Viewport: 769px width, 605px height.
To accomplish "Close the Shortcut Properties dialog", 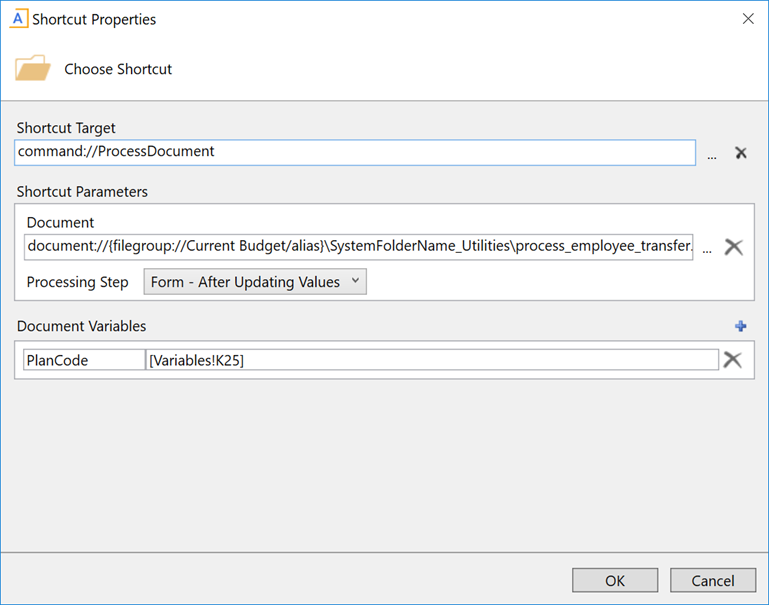I will [x=747, y=19].
